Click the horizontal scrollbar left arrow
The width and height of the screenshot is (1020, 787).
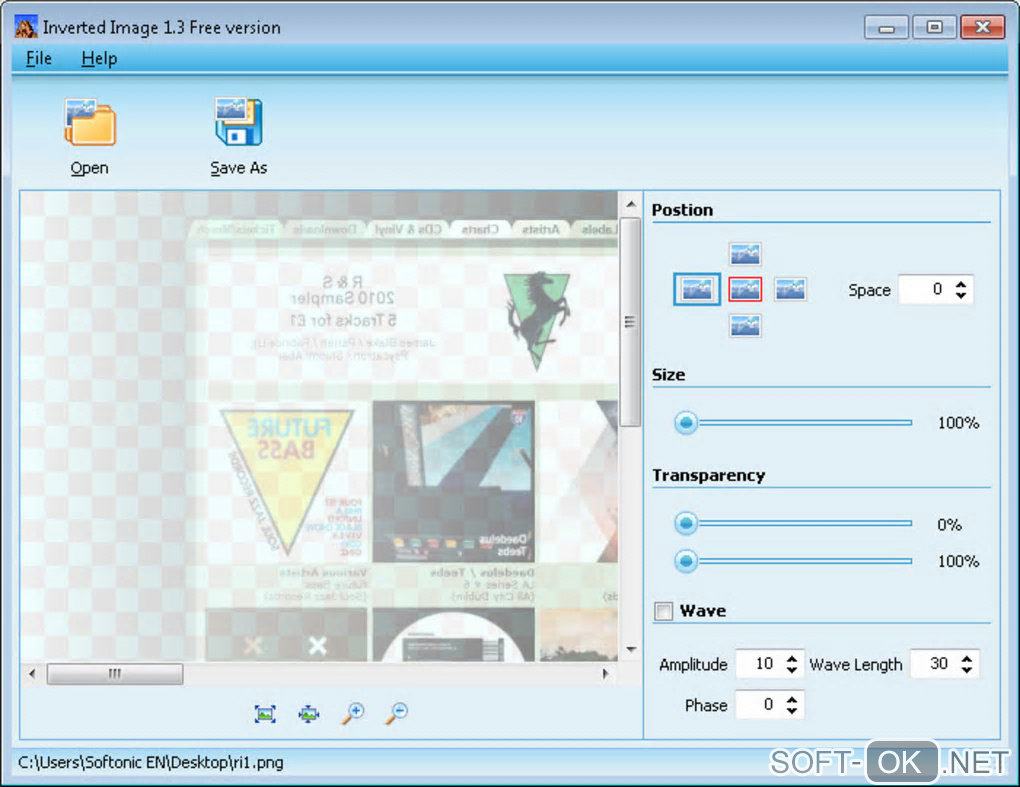click(32, 674)
